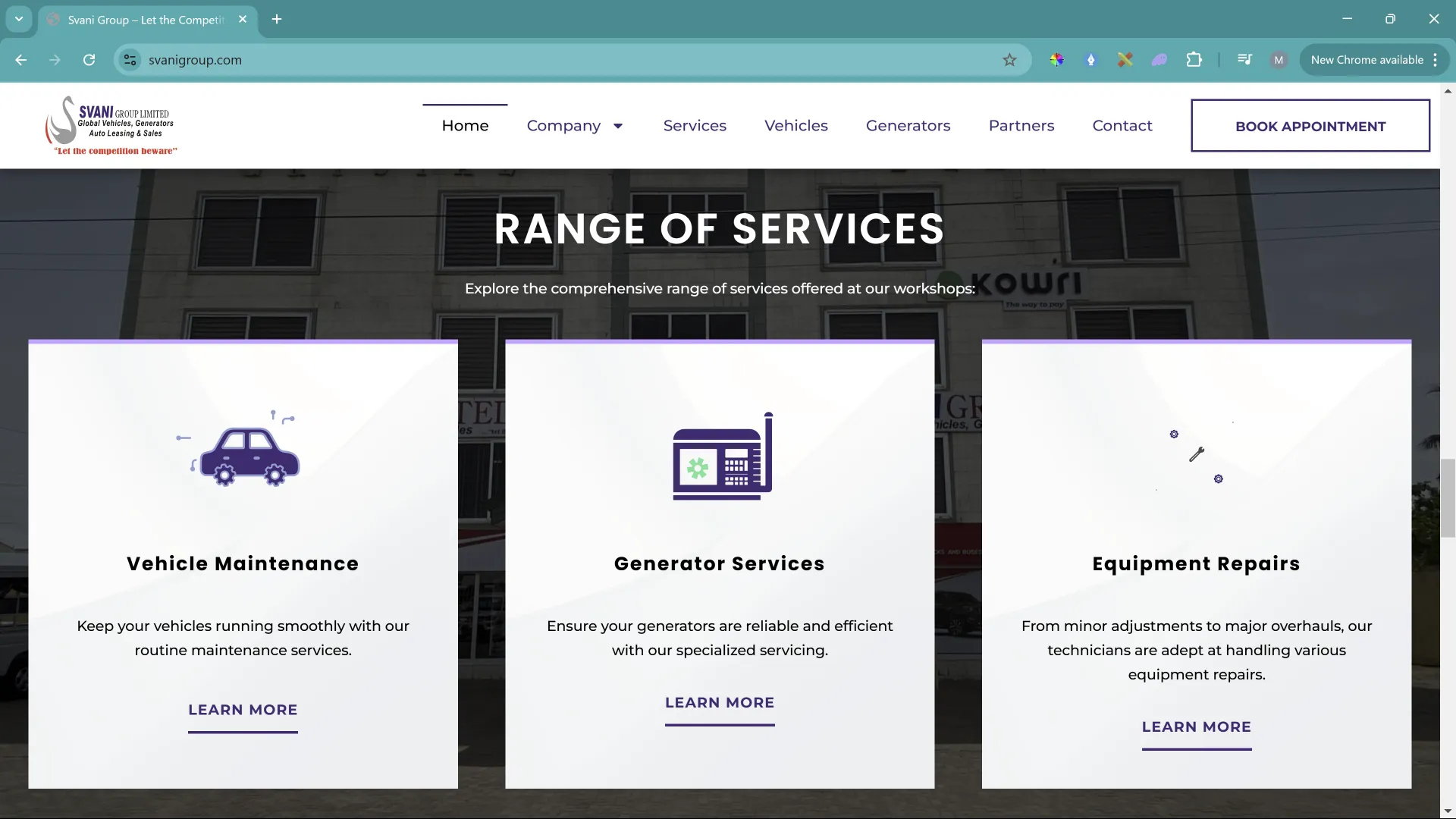The width and height of the screenshot is (1456, 819).
Task: Click the generator services icon
Action: click(x=722, y=457)
